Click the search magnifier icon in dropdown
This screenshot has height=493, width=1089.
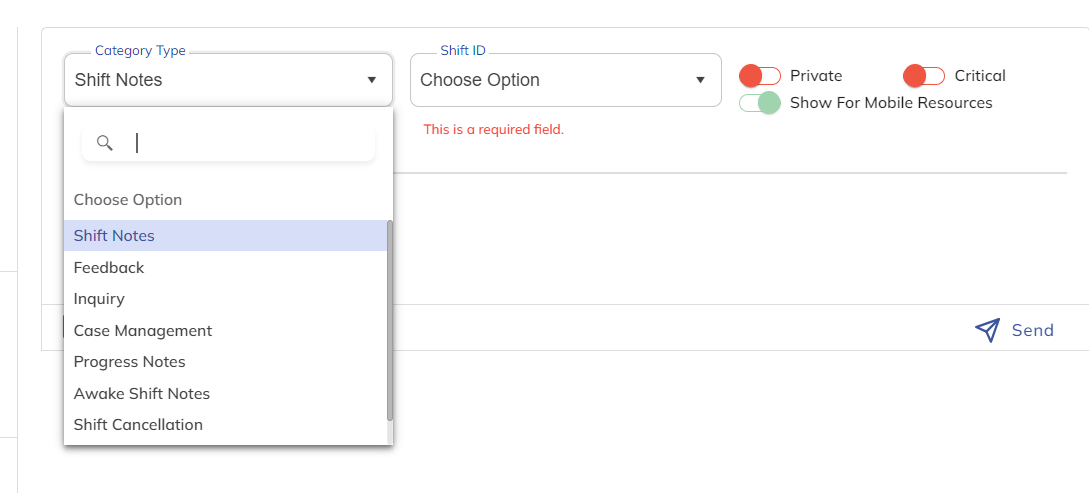point(104,143)
